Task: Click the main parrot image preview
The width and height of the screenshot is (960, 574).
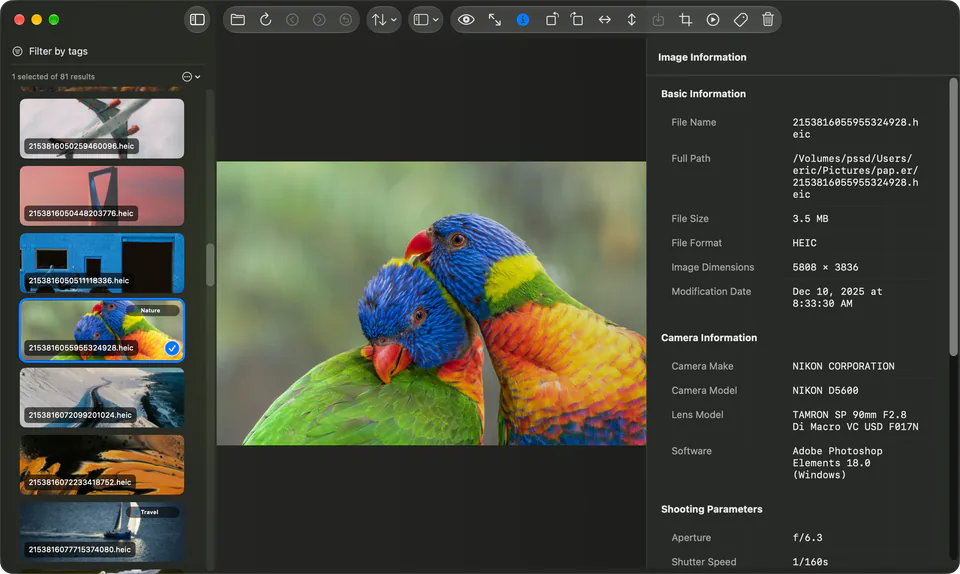Action: pyautogui.click(x=431, y=303)
